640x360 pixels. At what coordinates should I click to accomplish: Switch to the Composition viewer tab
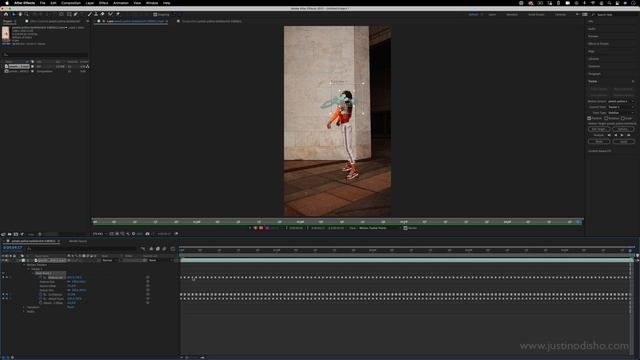[211, 21]
